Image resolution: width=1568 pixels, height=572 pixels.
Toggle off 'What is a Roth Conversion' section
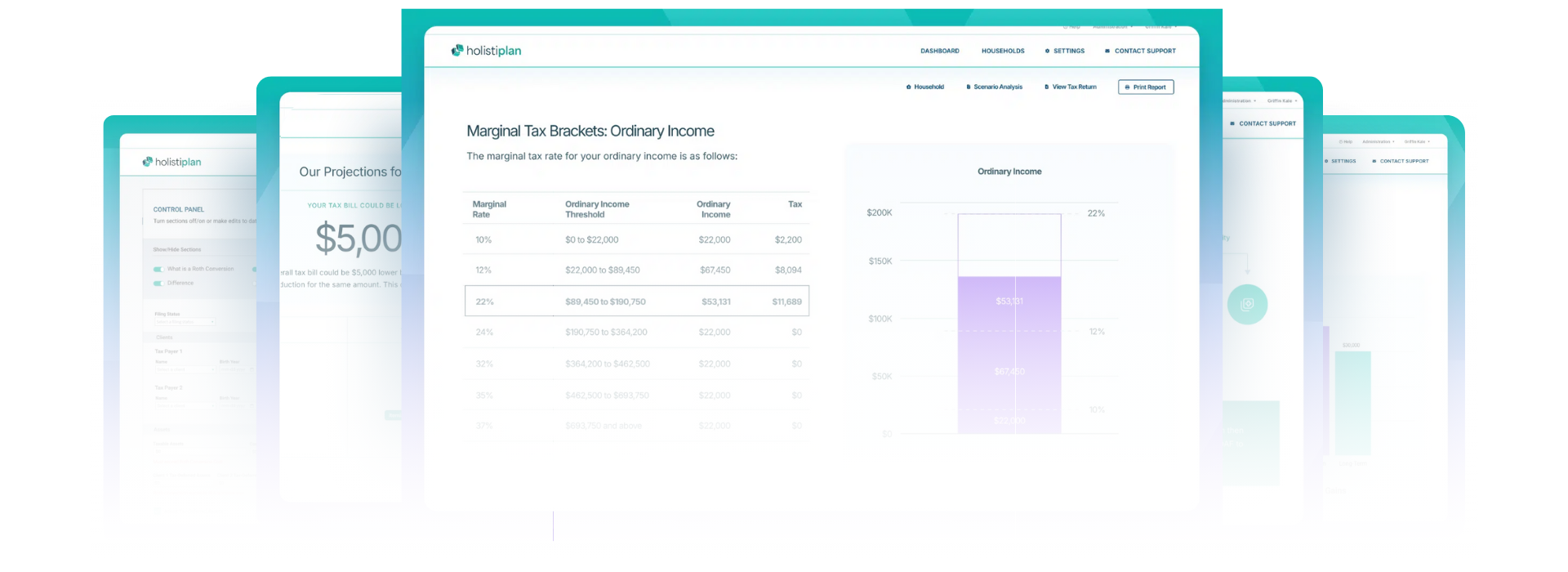158,269
